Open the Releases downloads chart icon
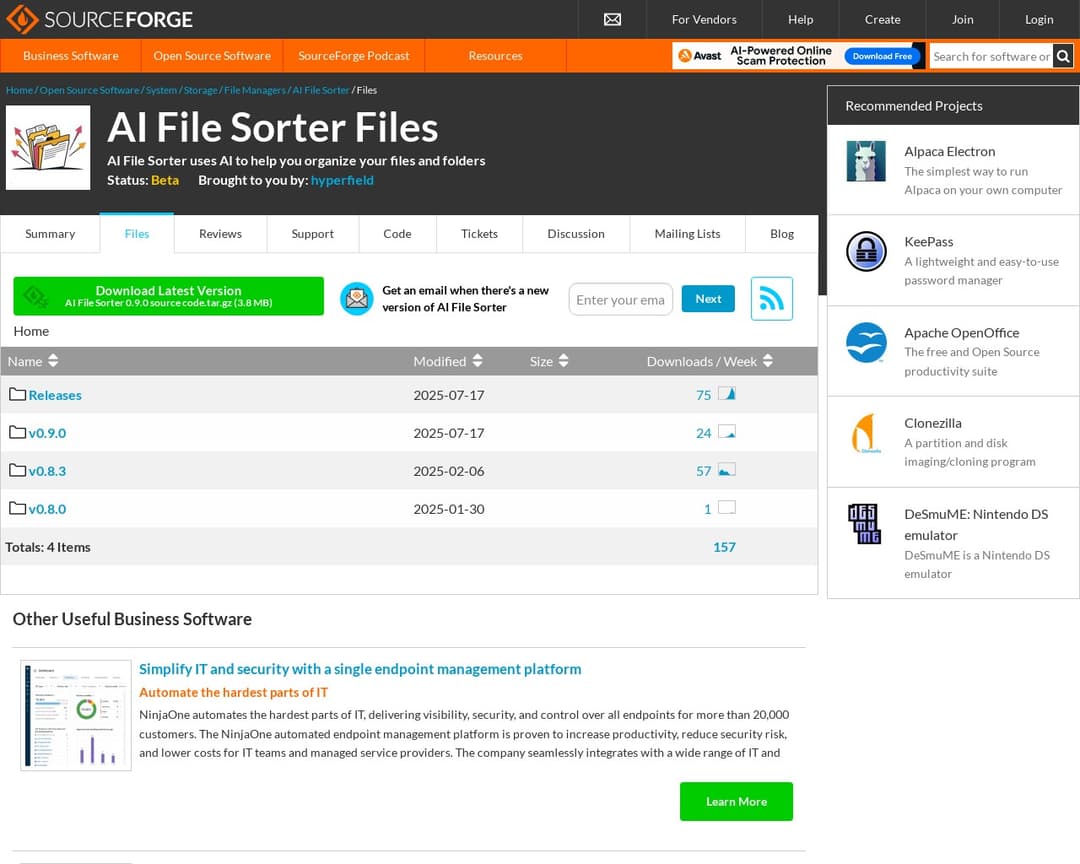The image size is (1080, 864). 727,393
